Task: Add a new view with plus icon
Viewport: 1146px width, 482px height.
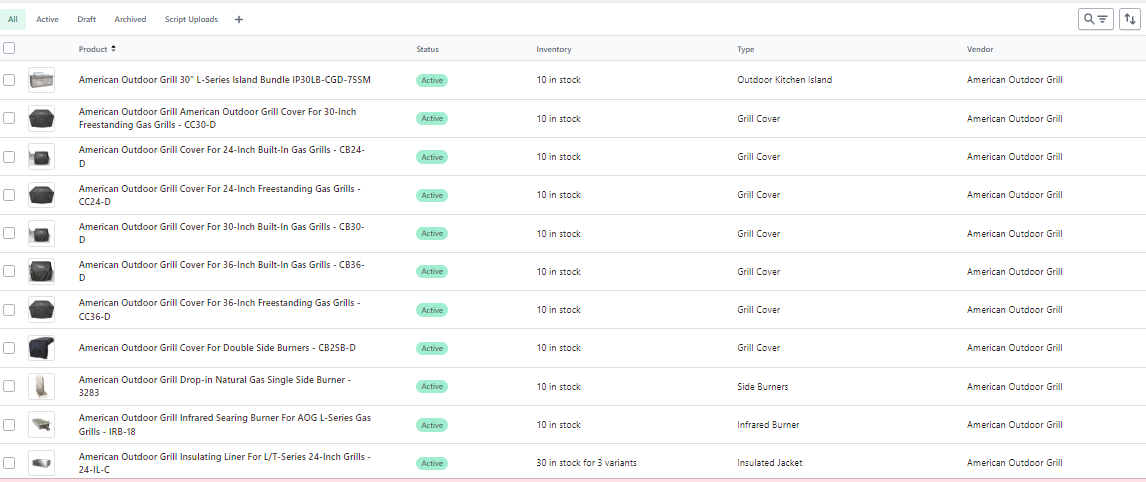Action: click(x=239, y=20)
